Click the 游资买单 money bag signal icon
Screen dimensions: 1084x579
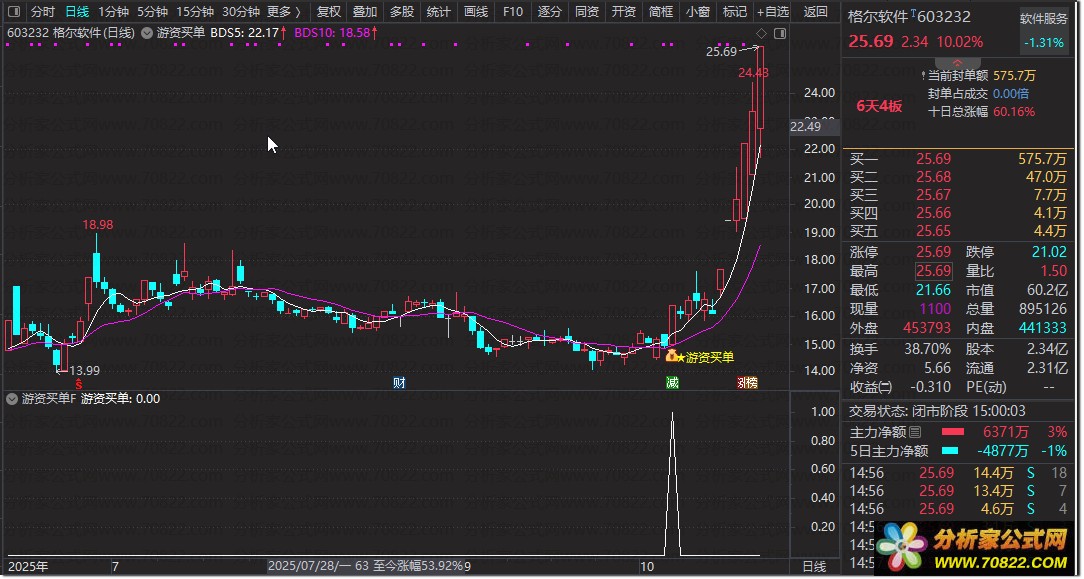(x=671, y=356)
